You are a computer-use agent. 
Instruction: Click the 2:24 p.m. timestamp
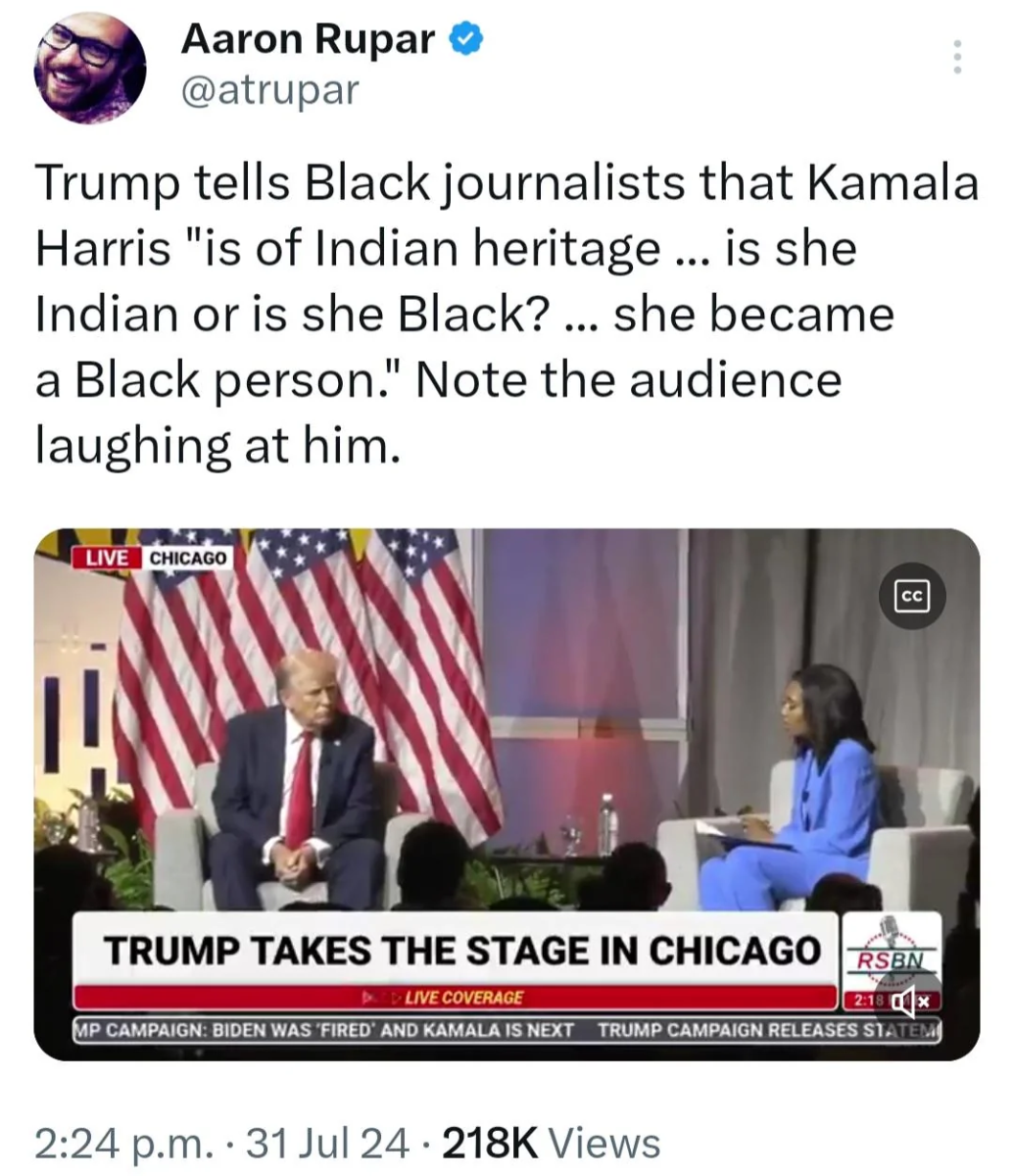tap(123, 1142)
